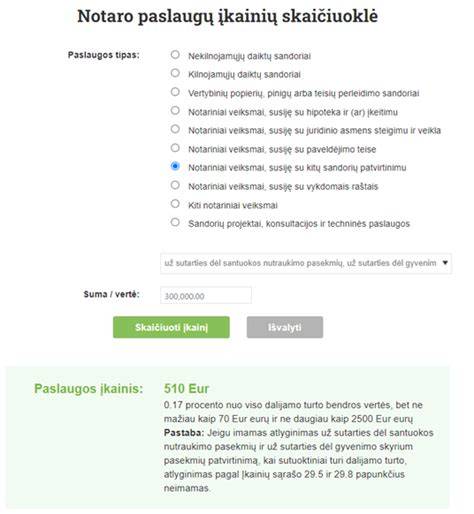Open the santuokos nutraukimo pasekmių combo box
Image resolution: width=474 pixels, height=514 pixels.
click(x=306, y=263)
